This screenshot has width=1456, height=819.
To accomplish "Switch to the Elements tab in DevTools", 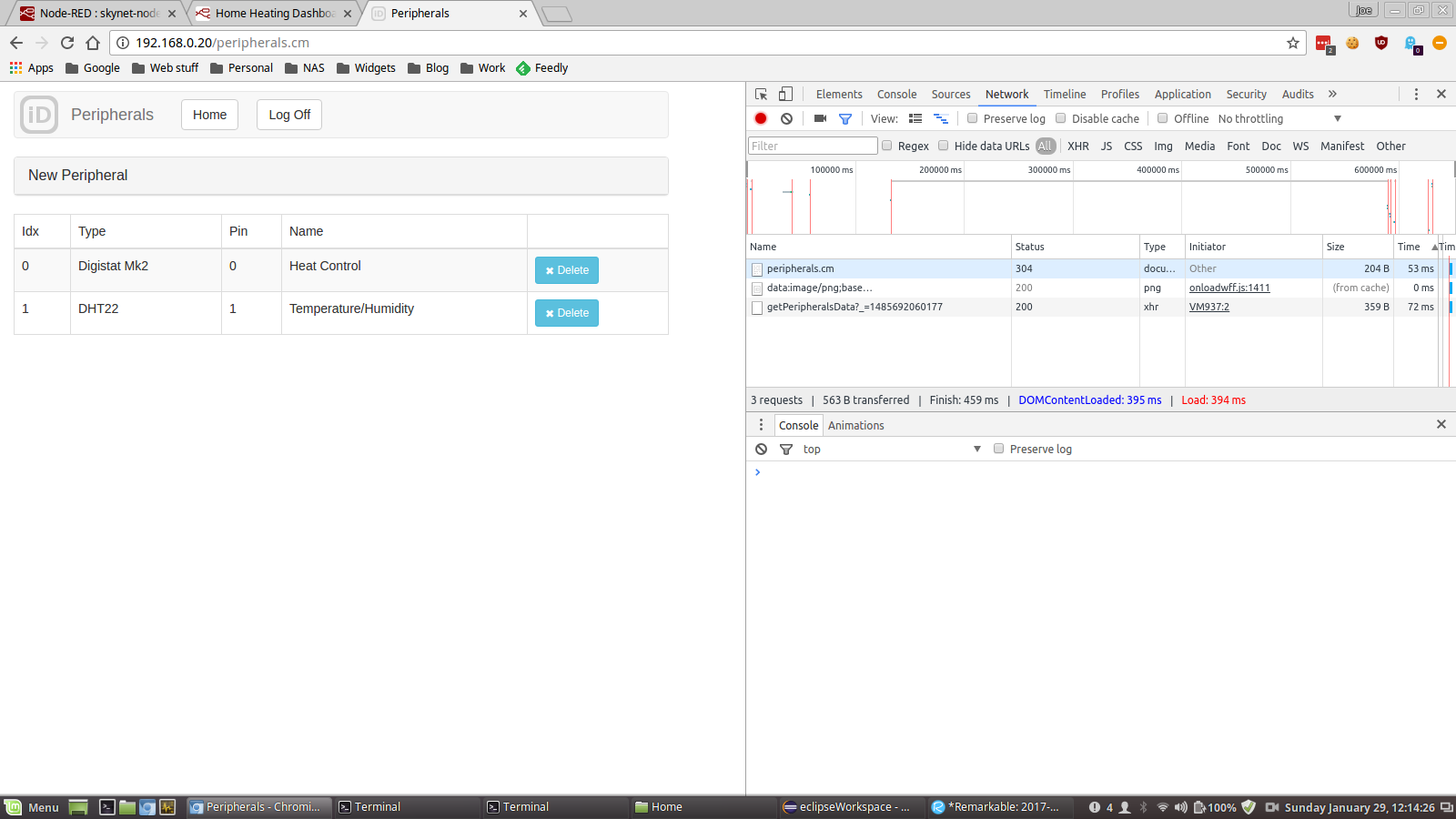I will point(838,94).
